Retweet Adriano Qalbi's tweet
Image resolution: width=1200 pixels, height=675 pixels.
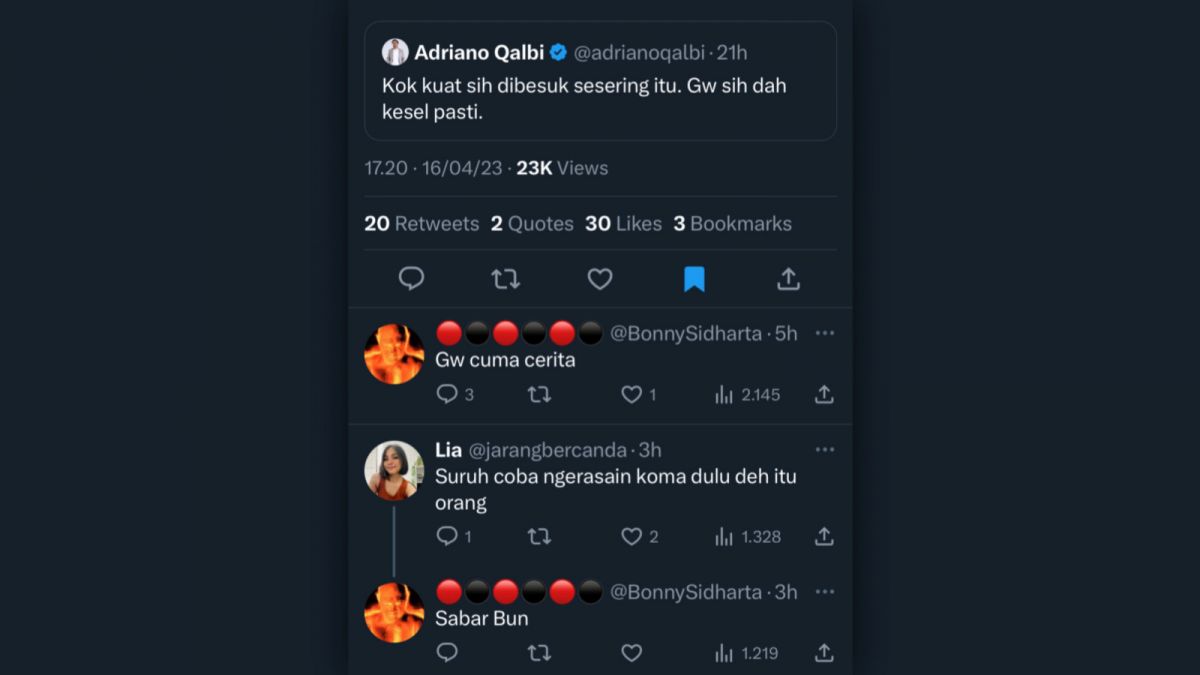(x=505, y=279)
